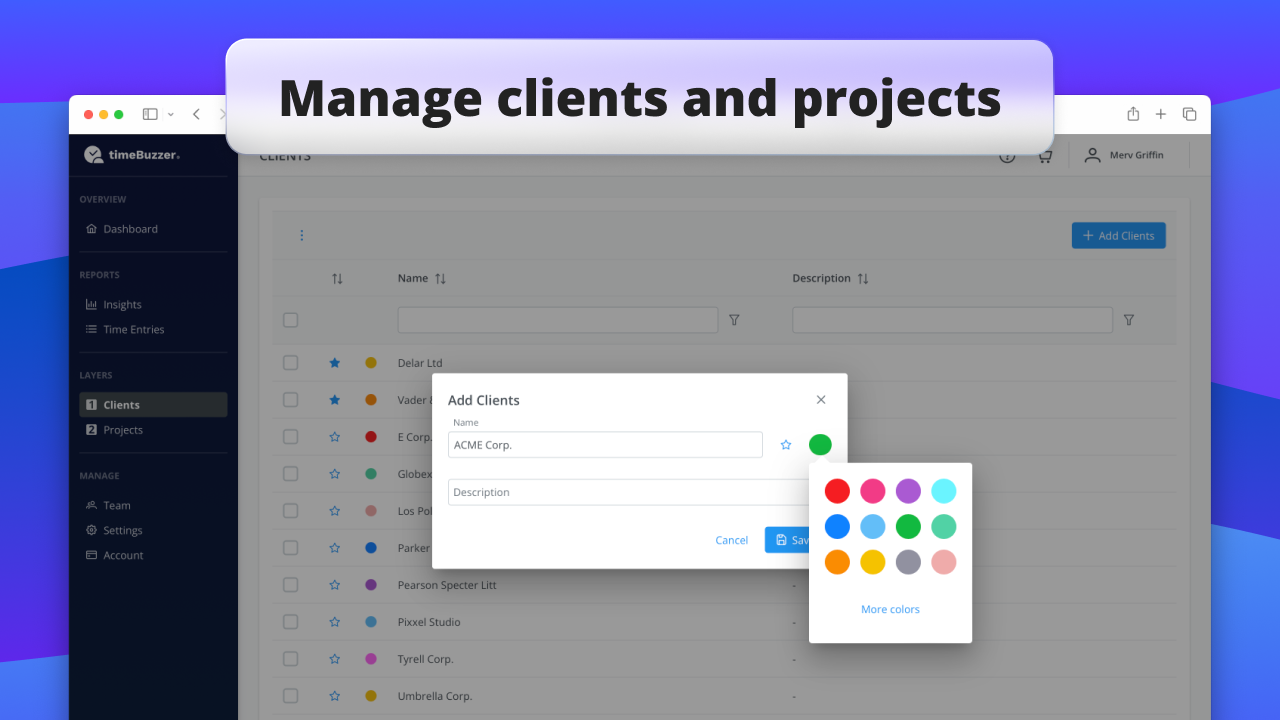
Task: Click the Name filter input field
Action: (558, 320)
